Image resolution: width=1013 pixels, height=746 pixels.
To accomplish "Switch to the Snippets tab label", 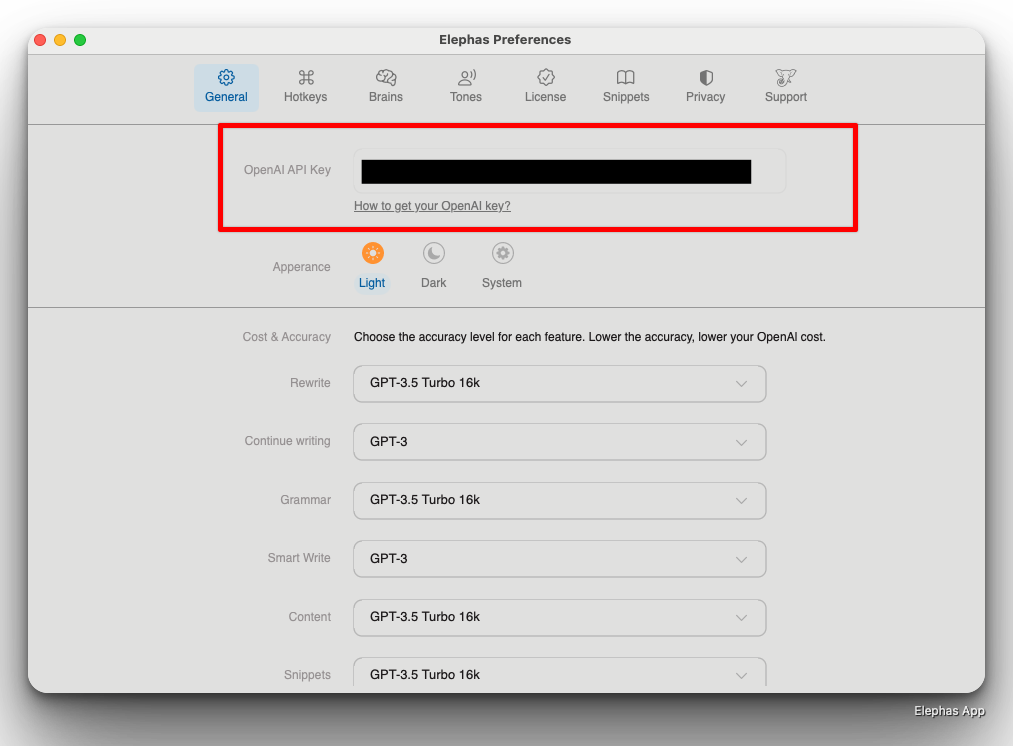I will coord(626,97).
